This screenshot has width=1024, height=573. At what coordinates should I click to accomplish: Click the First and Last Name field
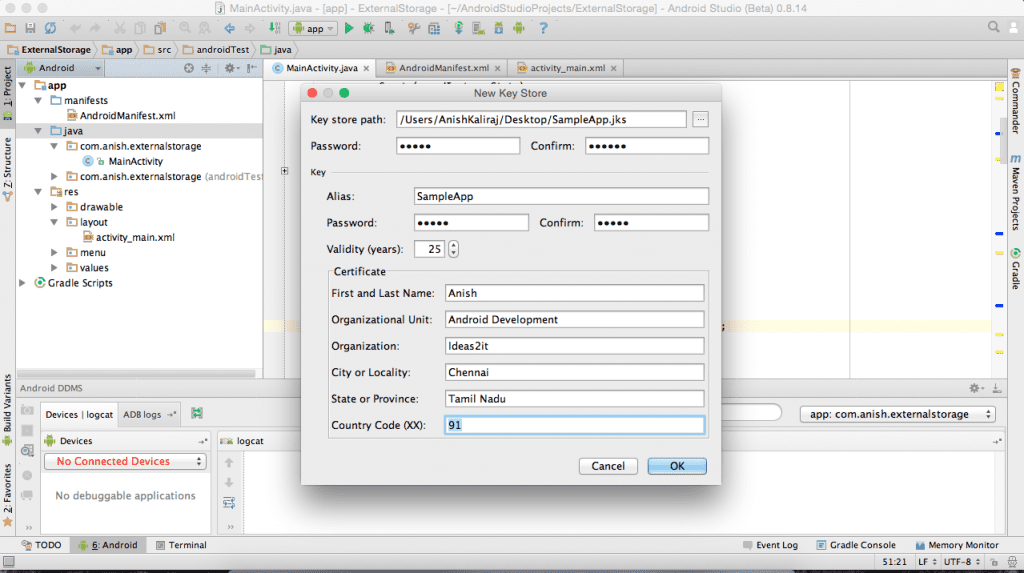(575, 293)
